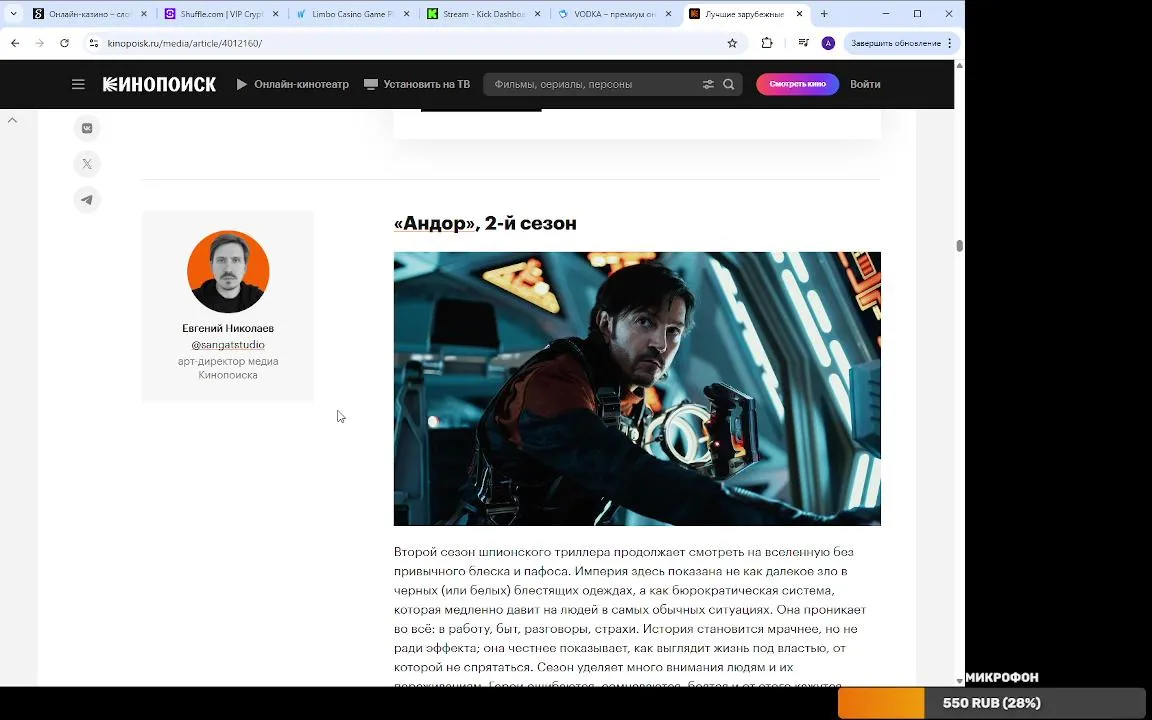Image resolution: width=1152 pixels, height=720 pixels.
Task: Click Завершить обновление button
Action: pyautogui.click(x=896, y=43)
